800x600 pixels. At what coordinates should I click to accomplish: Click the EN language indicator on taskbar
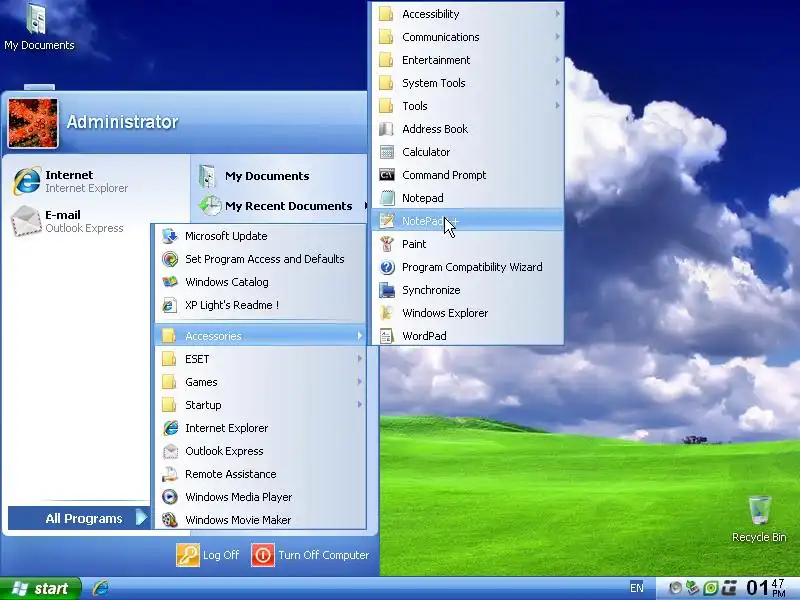pos(637,588)
